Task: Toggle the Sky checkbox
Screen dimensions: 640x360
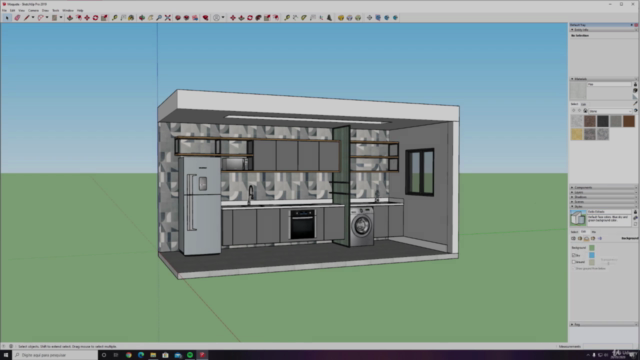Action: point(574,255)
